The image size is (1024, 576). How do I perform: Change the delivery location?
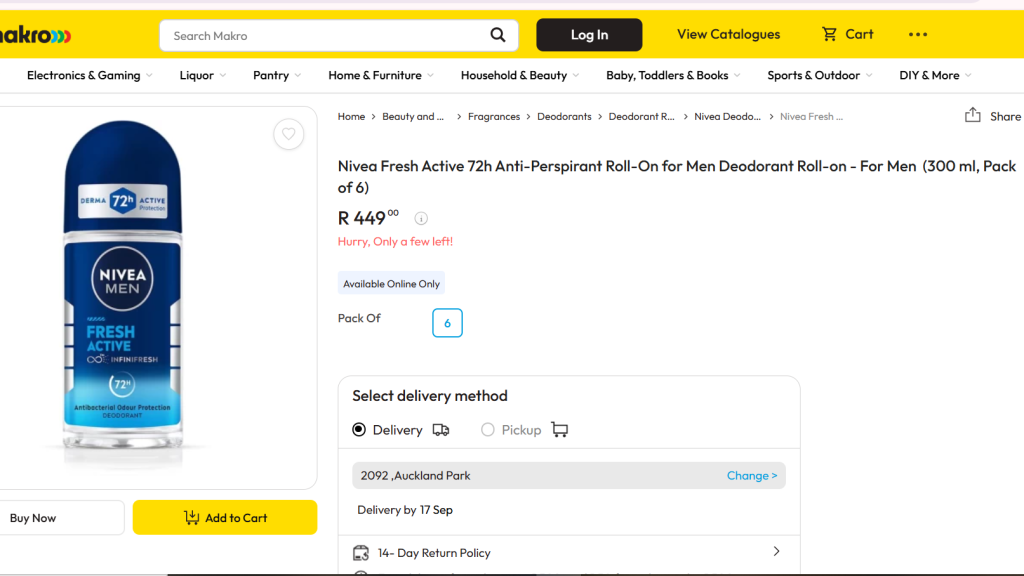[x=752, y=476]
